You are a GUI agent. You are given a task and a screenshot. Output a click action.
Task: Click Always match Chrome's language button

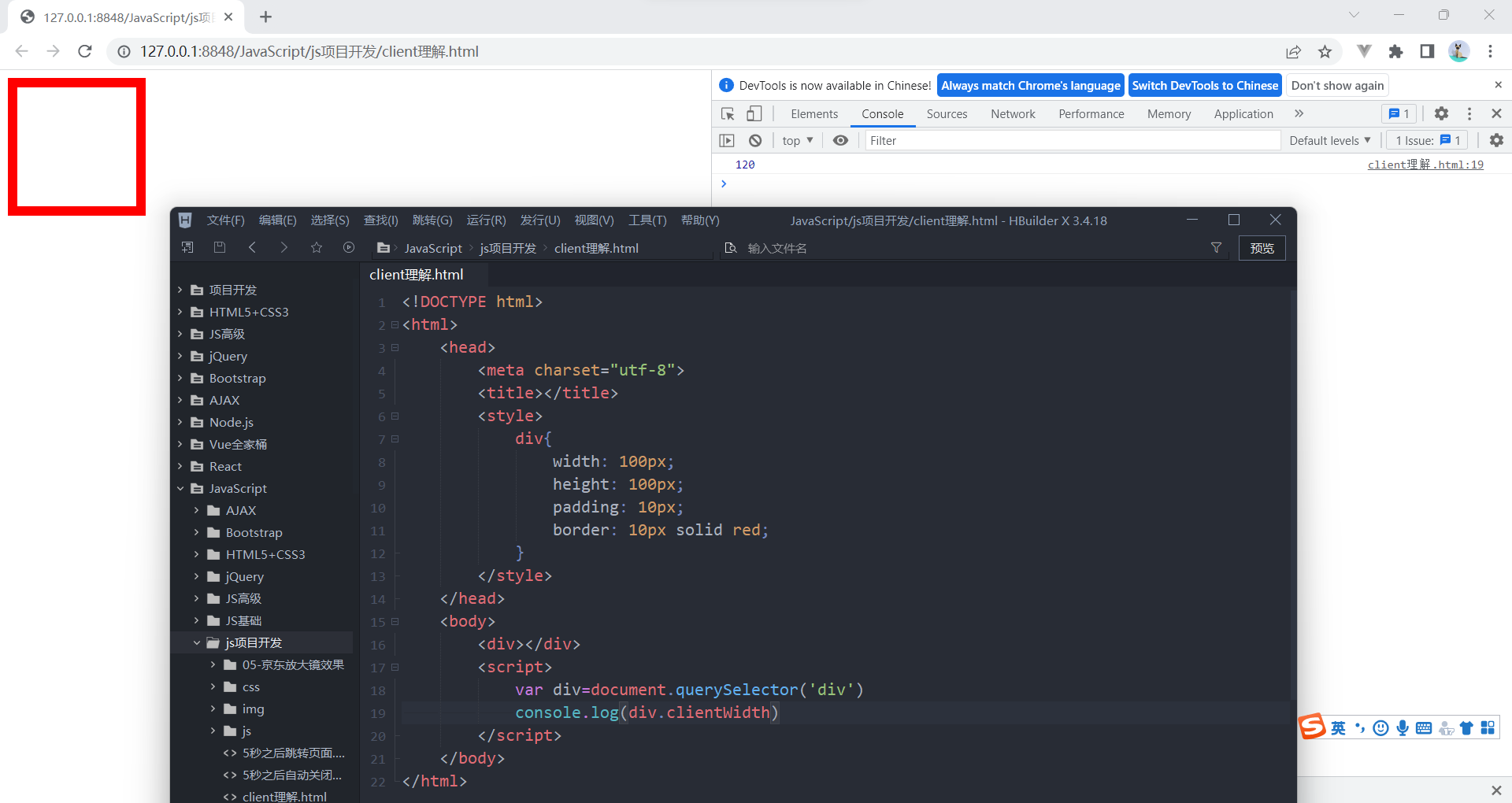(x=1031, y=85)
